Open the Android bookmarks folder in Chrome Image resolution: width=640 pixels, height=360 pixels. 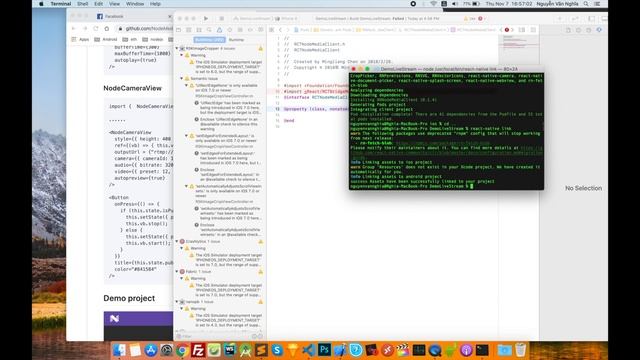click(x=105, y=40)
